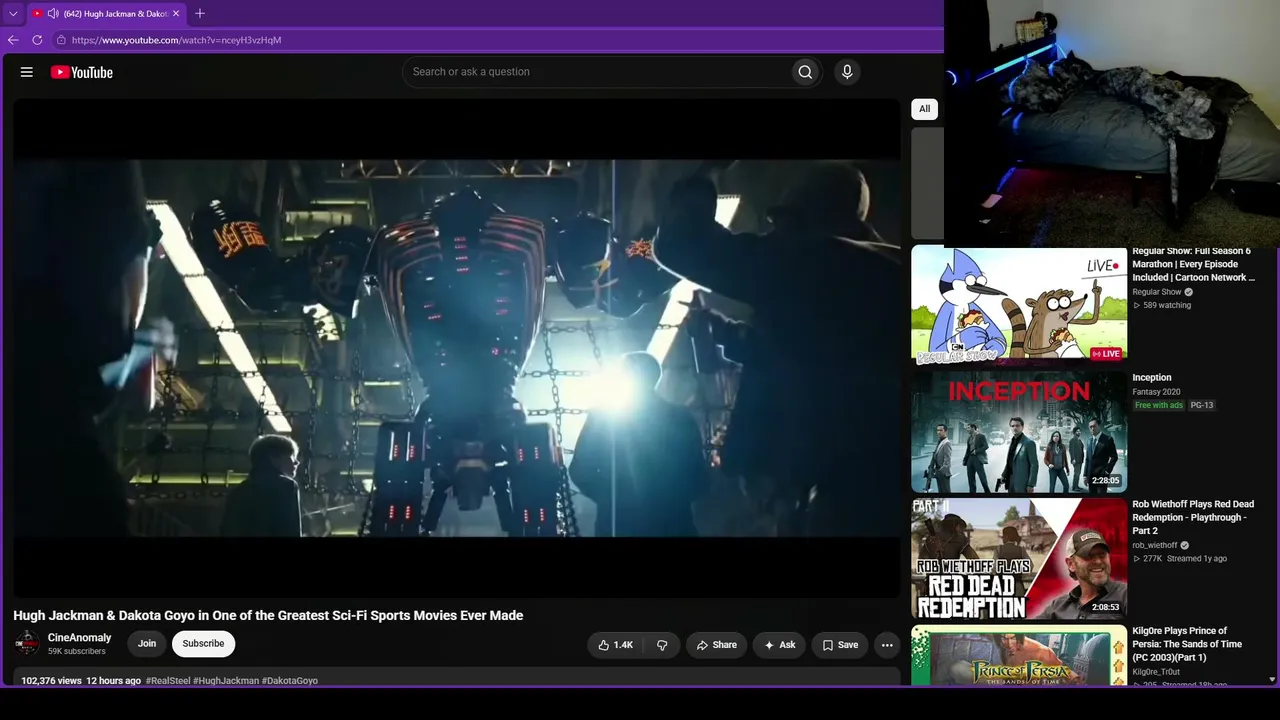The image size is (1280, 720).
Task: Share this video
Action: [x=716, y=645]
